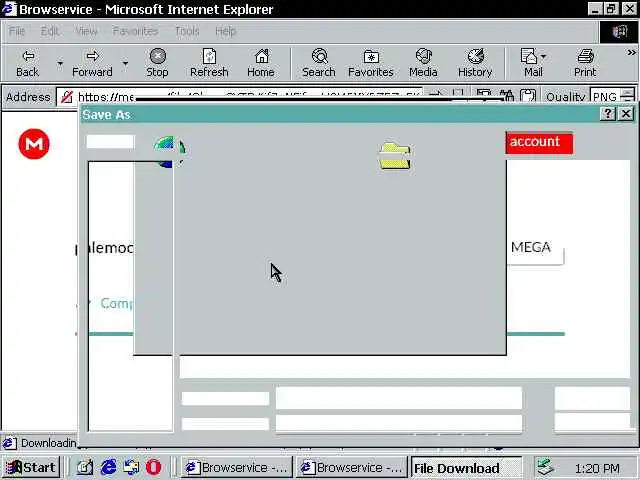The height and width of the screenshot is (480, 640).
Task: Stop the page from loading
Action: (x=158, y=63)
